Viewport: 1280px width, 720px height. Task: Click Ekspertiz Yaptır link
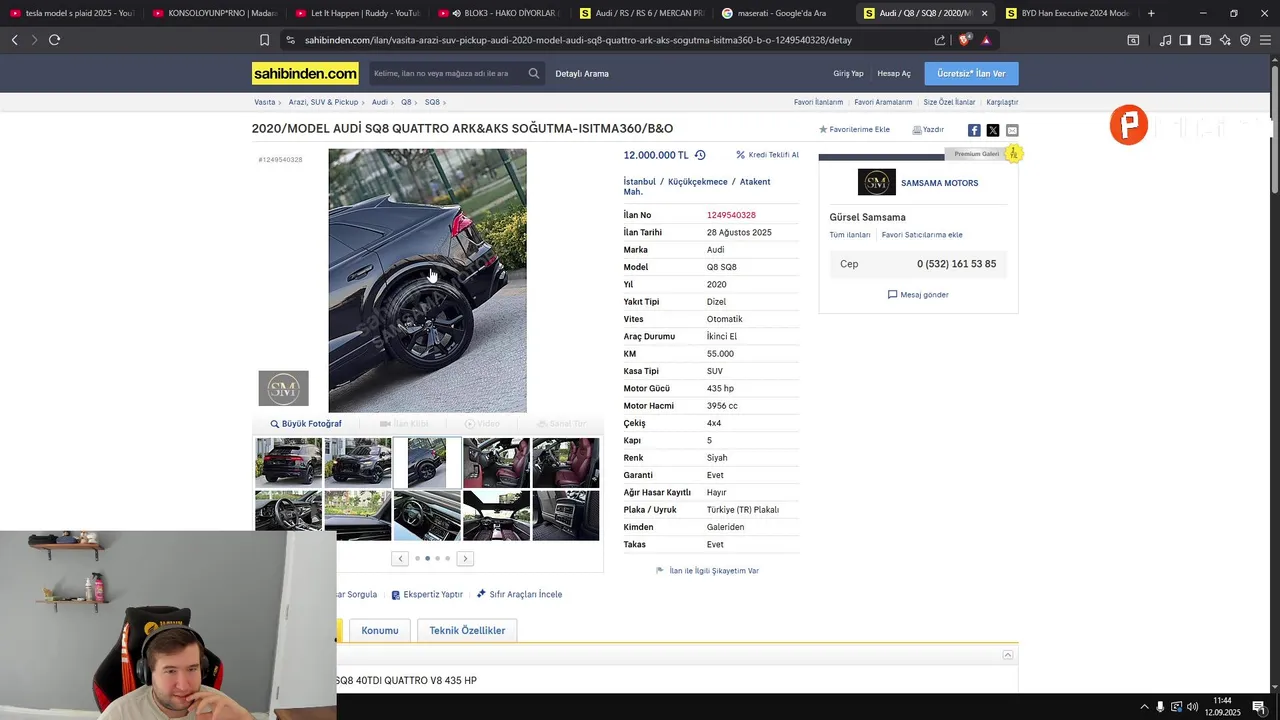pyautogui.click(x=427, y=594)
